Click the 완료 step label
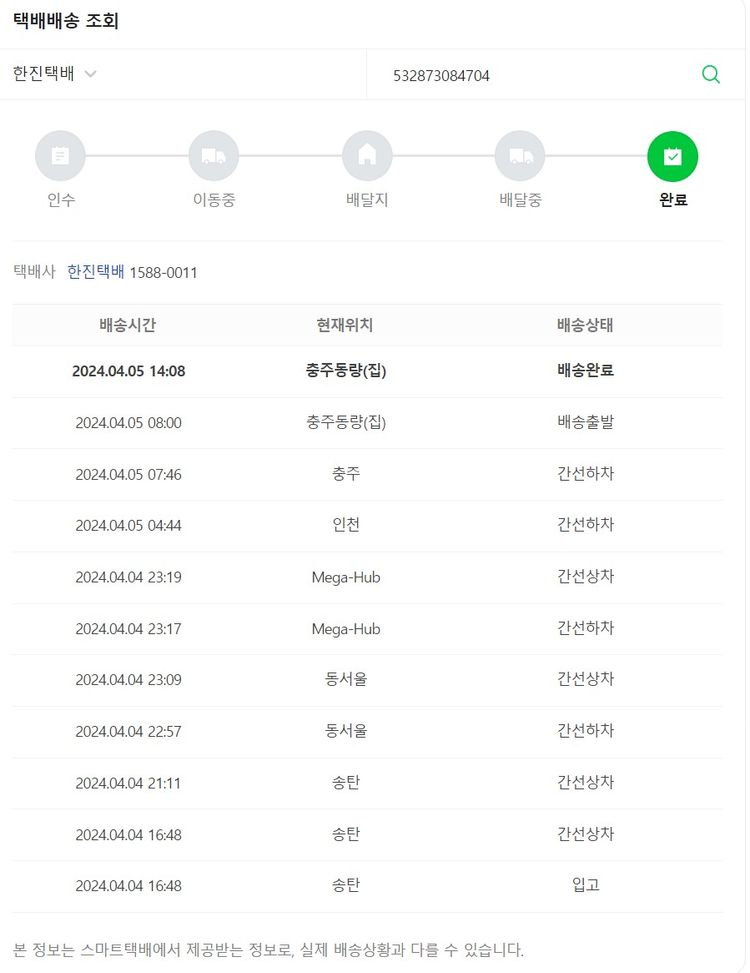Image resolution: width=750 pixels, height=973 pixels. [673, 200]
